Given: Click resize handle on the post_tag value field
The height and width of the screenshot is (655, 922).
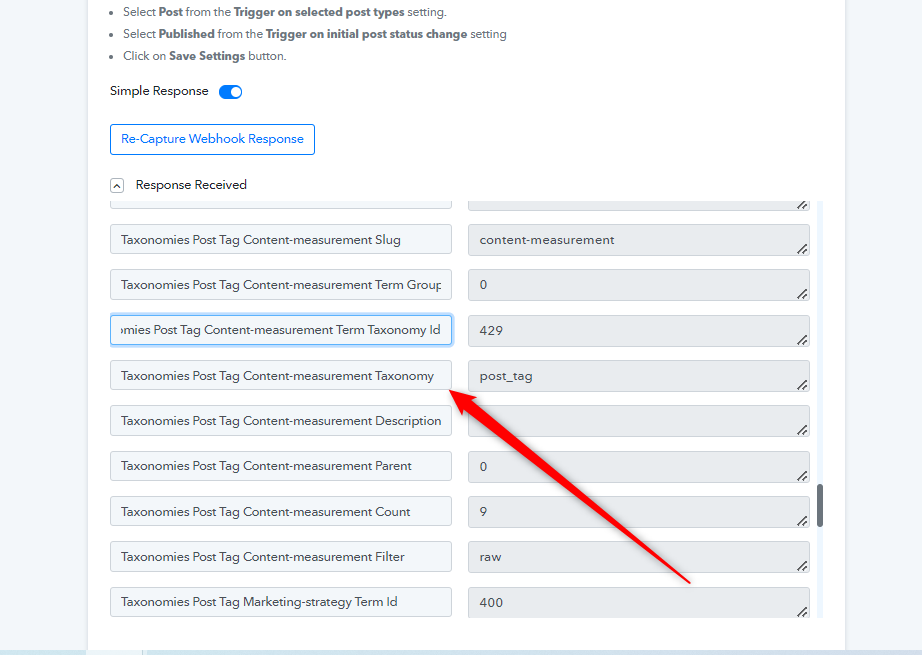Looking at the screenshot, I should click(x=802, y=384).
